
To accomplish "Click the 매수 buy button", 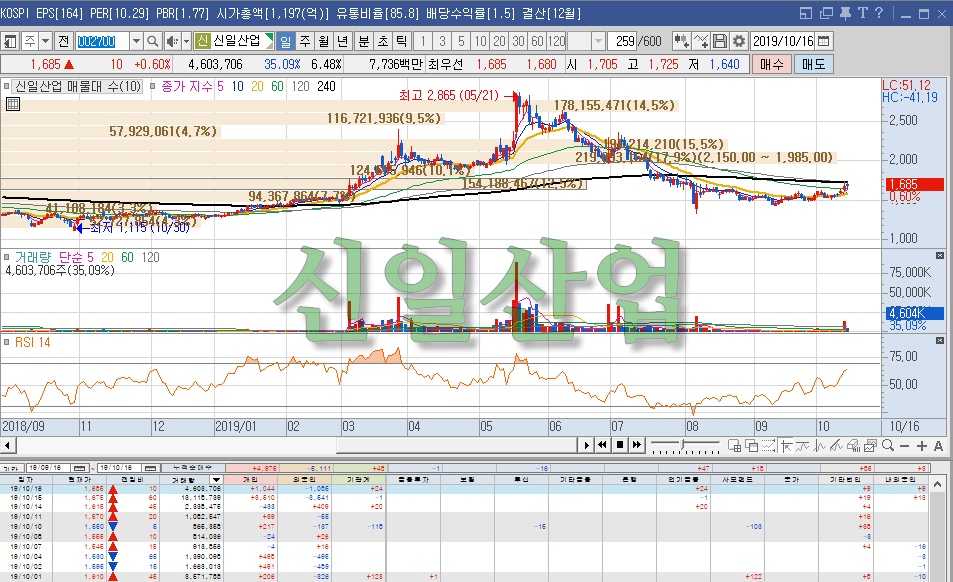I will (x=772, y=64).
